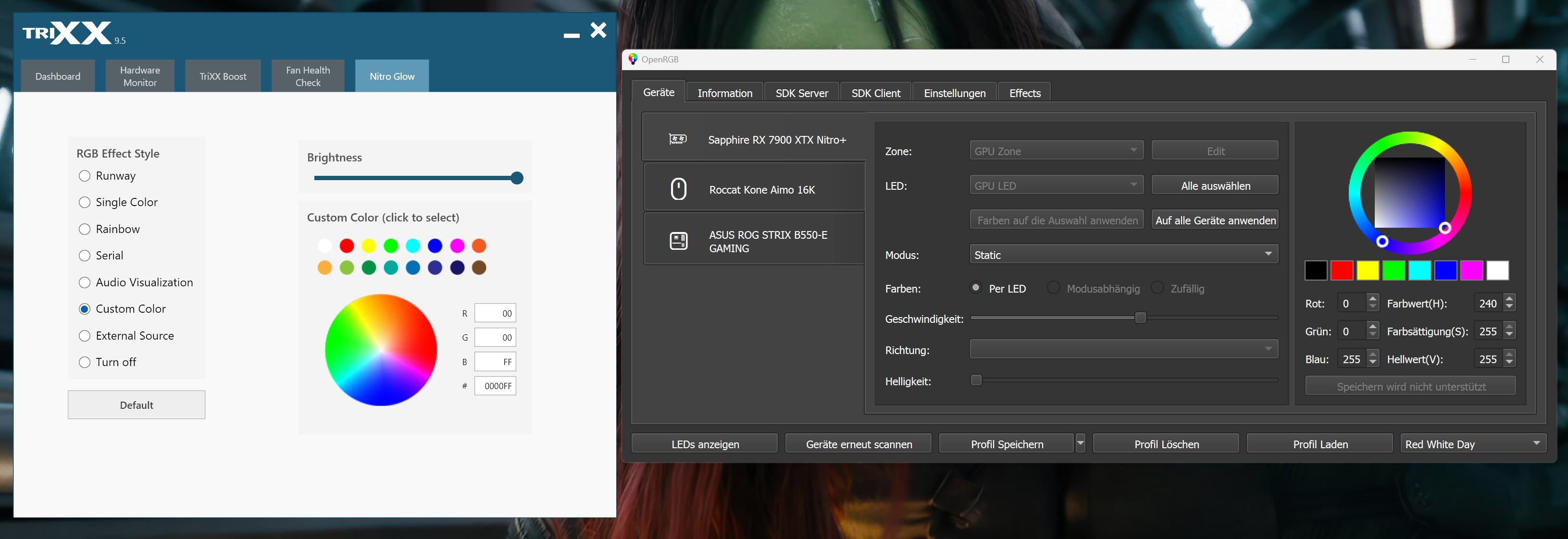Open the Richtung dropdown
Screen dimensions: 1568x539
tap(1123, 349)
